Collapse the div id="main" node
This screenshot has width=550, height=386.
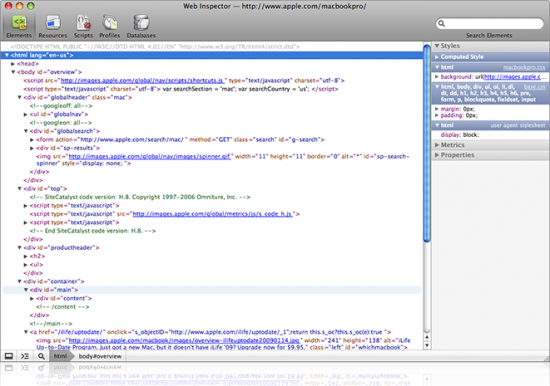(x=26, y=290)
